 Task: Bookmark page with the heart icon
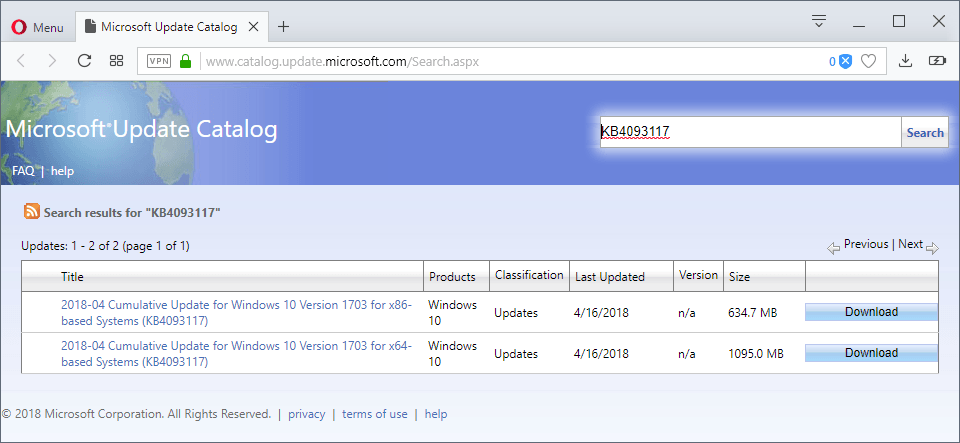[x=868, y=61]
